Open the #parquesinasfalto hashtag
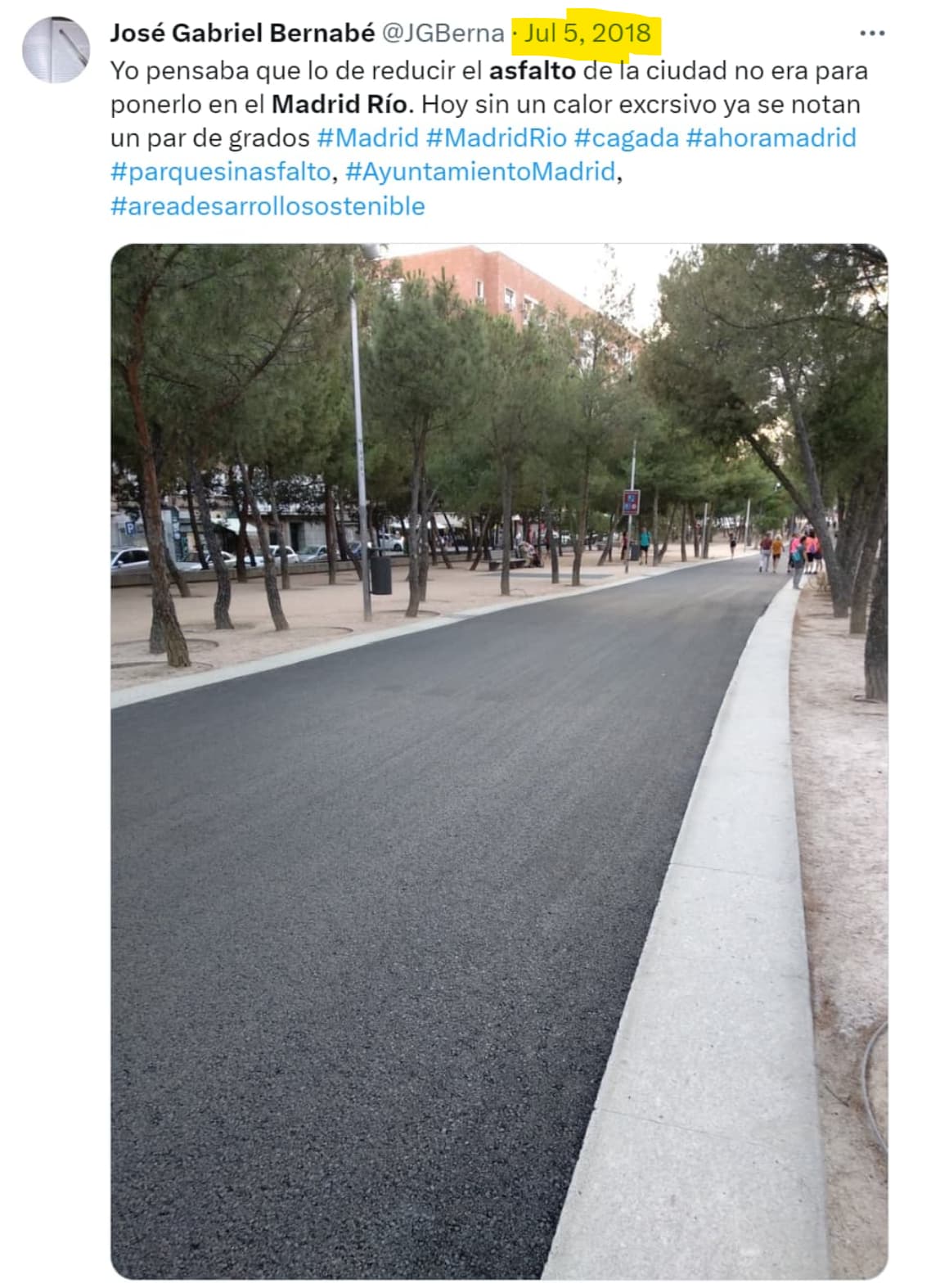Screen dimensions: 931x1288 click(x=220, y=171)
